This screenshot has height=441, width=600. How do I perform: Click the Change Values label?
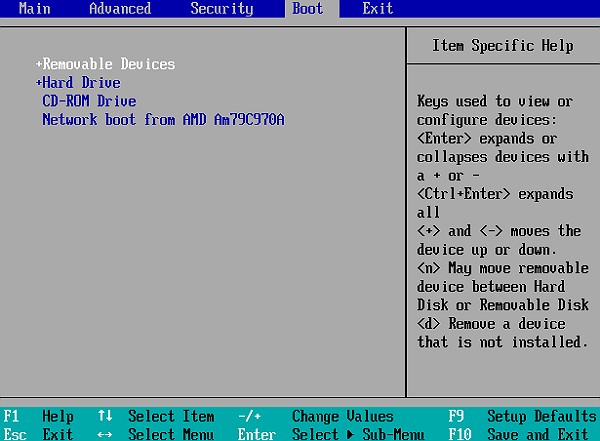click(x=342, y=416)
